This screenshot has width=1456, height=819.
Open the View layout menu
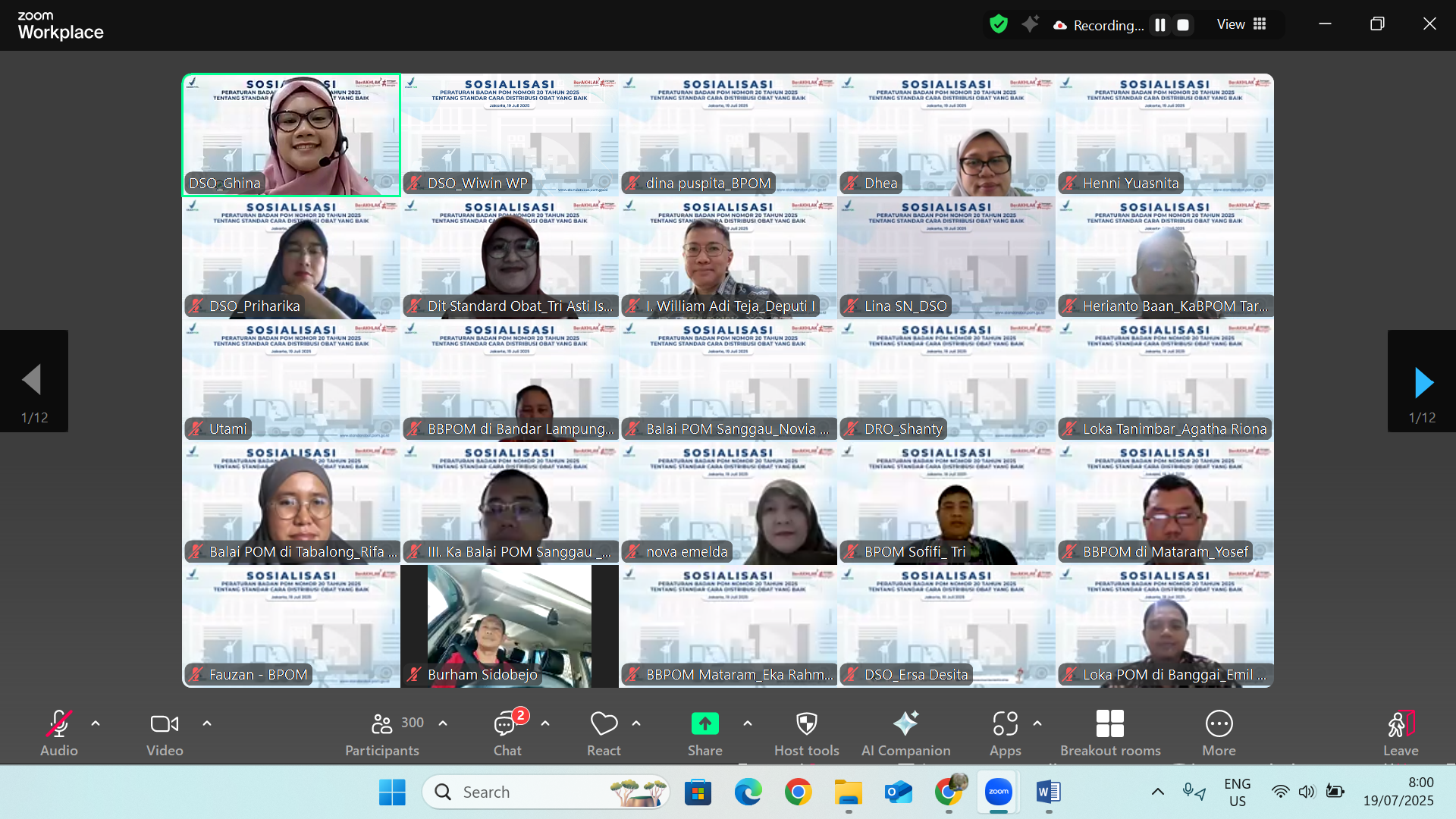pyautogui.click(x=1241, y=24)
